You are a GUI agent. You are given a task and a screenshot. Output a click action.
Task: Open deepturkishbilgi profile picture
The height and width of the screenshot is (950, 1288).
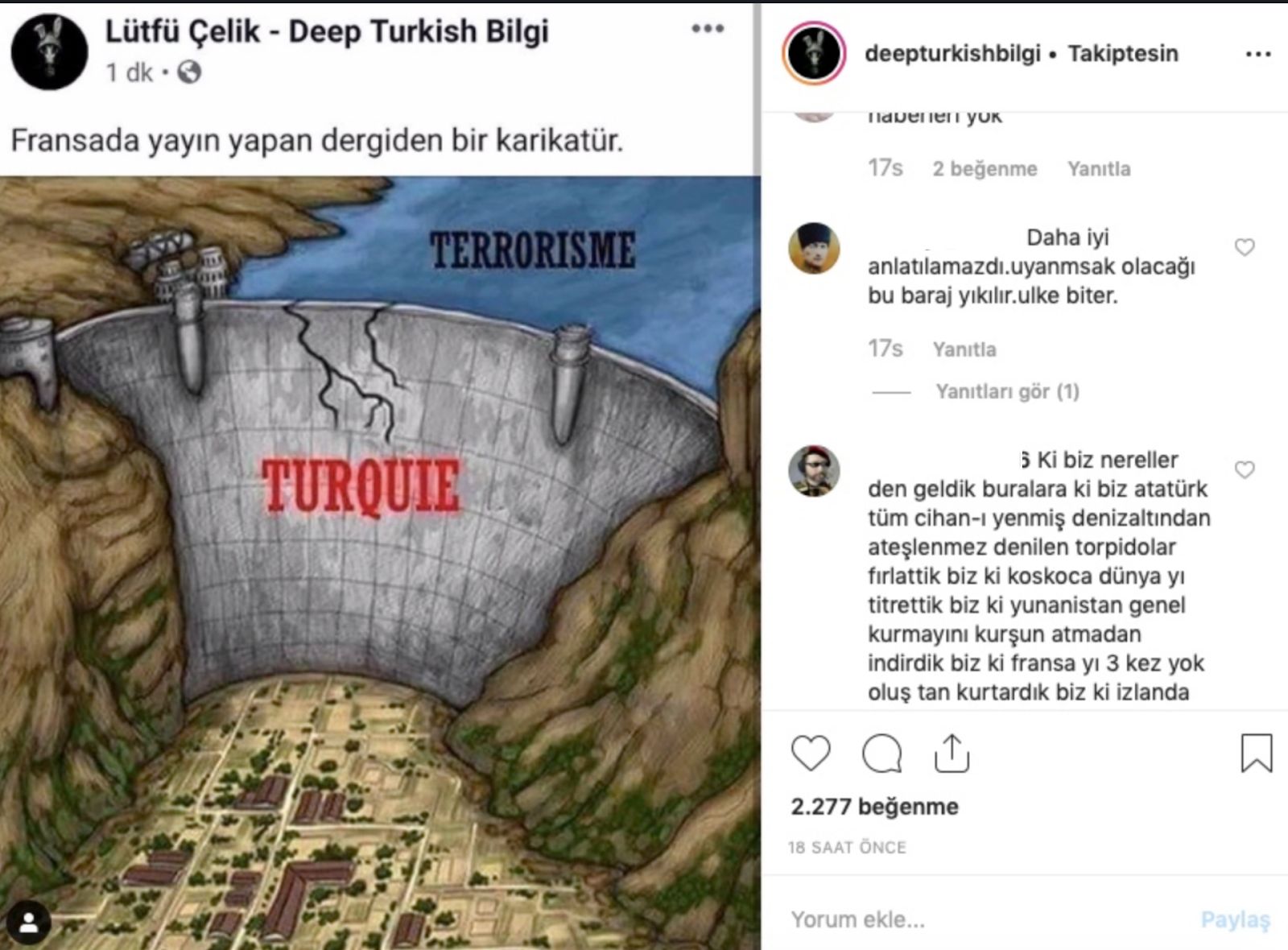814,54
